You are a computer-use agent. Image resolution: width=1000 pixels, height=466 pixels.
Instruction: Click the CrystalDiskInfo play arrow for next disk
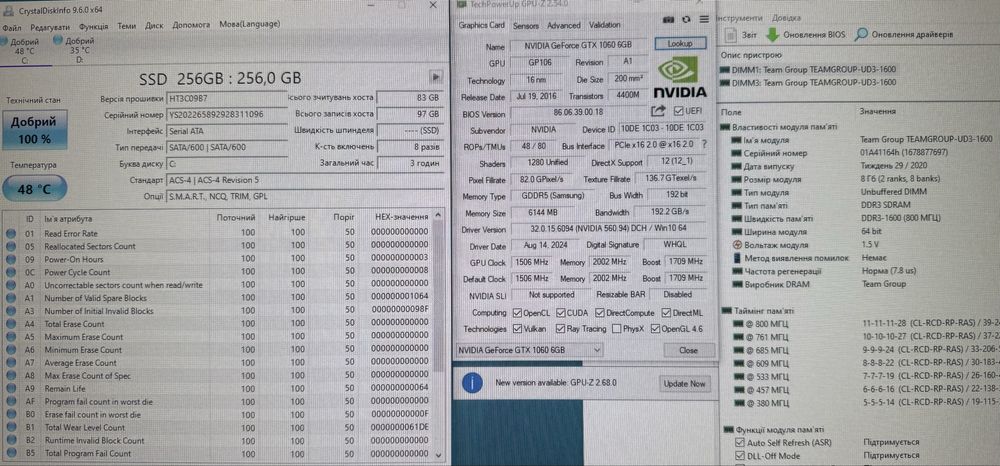pyautogui.click(x=436, y=76)
